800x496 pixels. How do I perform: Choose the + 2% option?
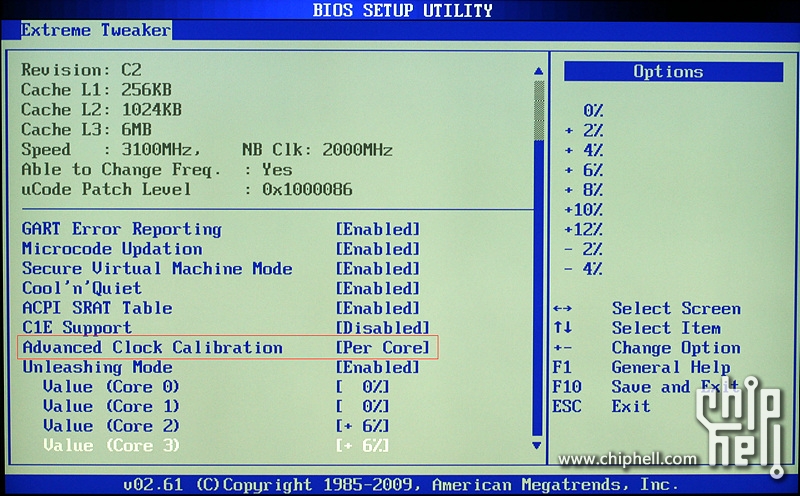pyautogui.click(x=584, y=131)
